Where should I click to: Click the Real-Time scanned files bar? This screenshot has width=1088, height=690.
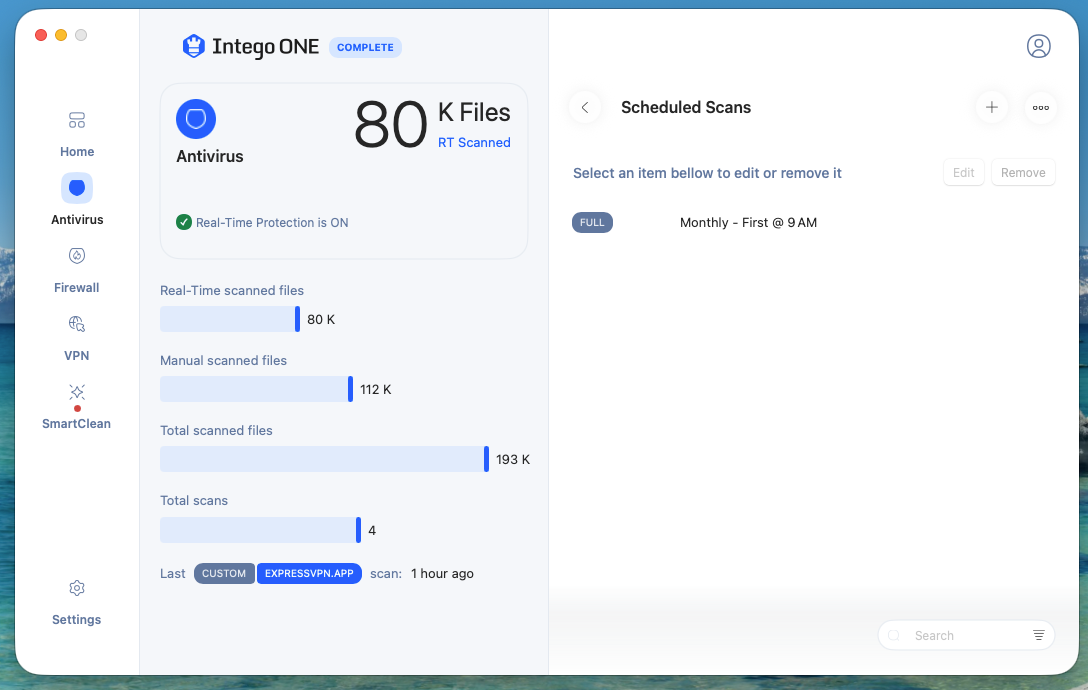pos(230,319)
